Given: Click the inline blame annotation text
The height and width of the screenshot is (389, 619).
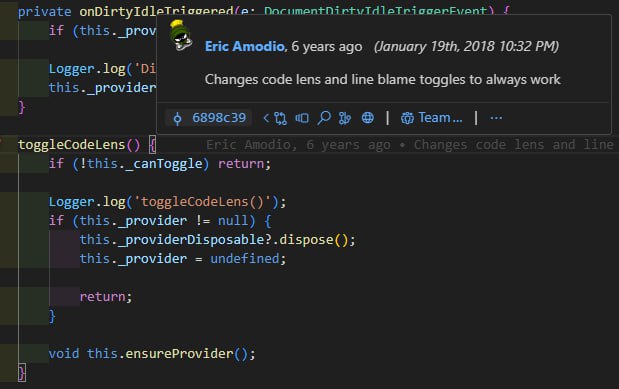Looking at the screenshot, I should pos(409,145).
